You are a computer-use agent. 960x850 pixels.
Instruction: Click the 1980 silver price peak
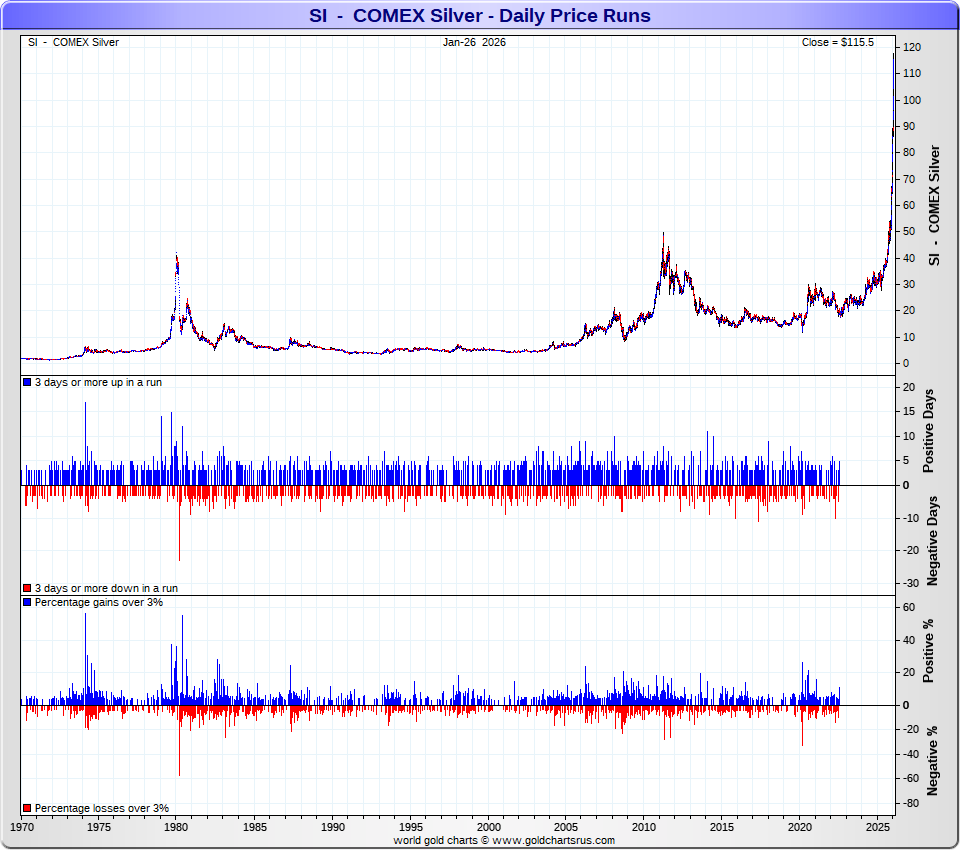pyautogui.click(x=176, y=255)
